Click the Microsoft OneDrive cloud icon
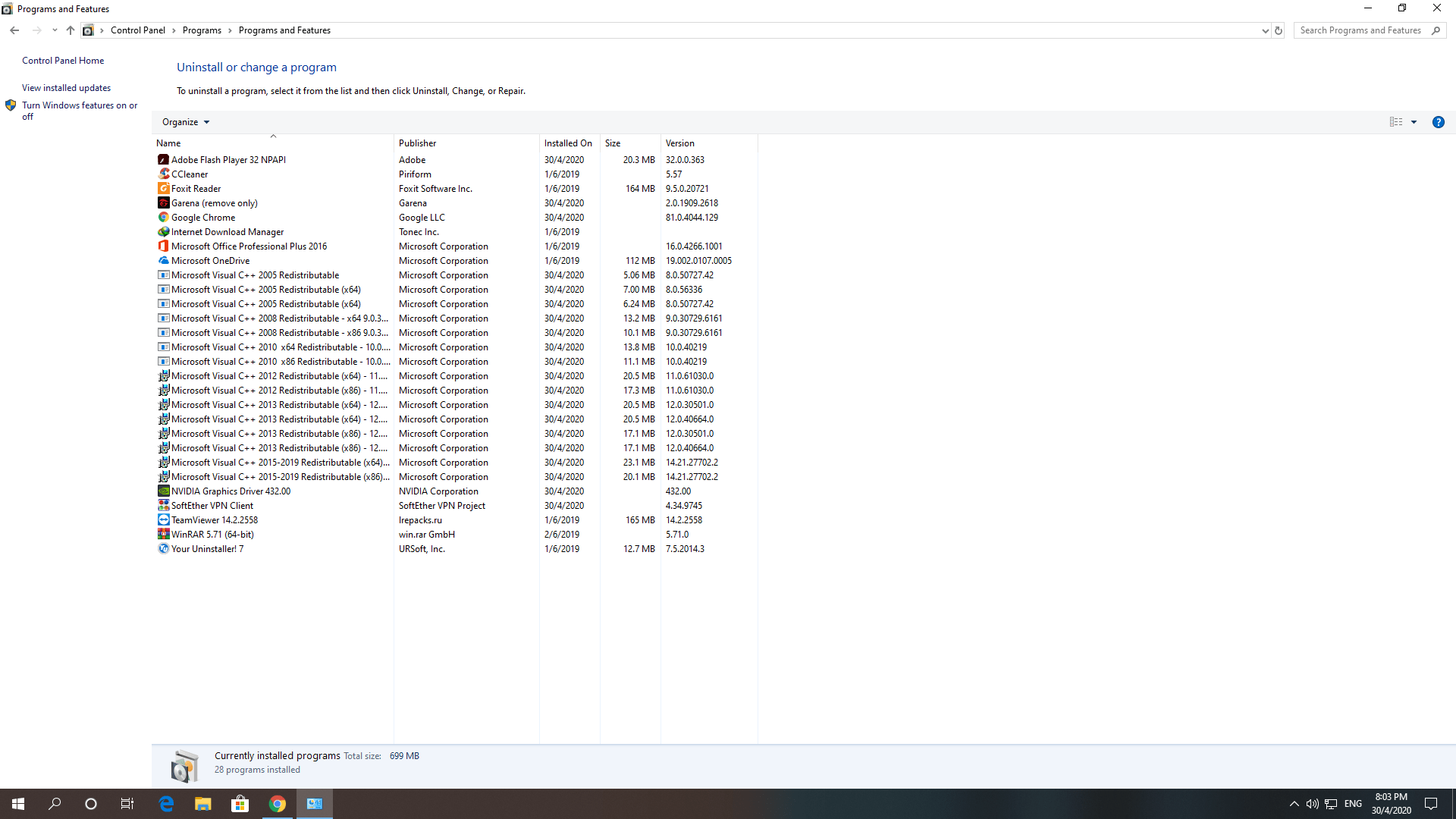 (x=163, y=261)
